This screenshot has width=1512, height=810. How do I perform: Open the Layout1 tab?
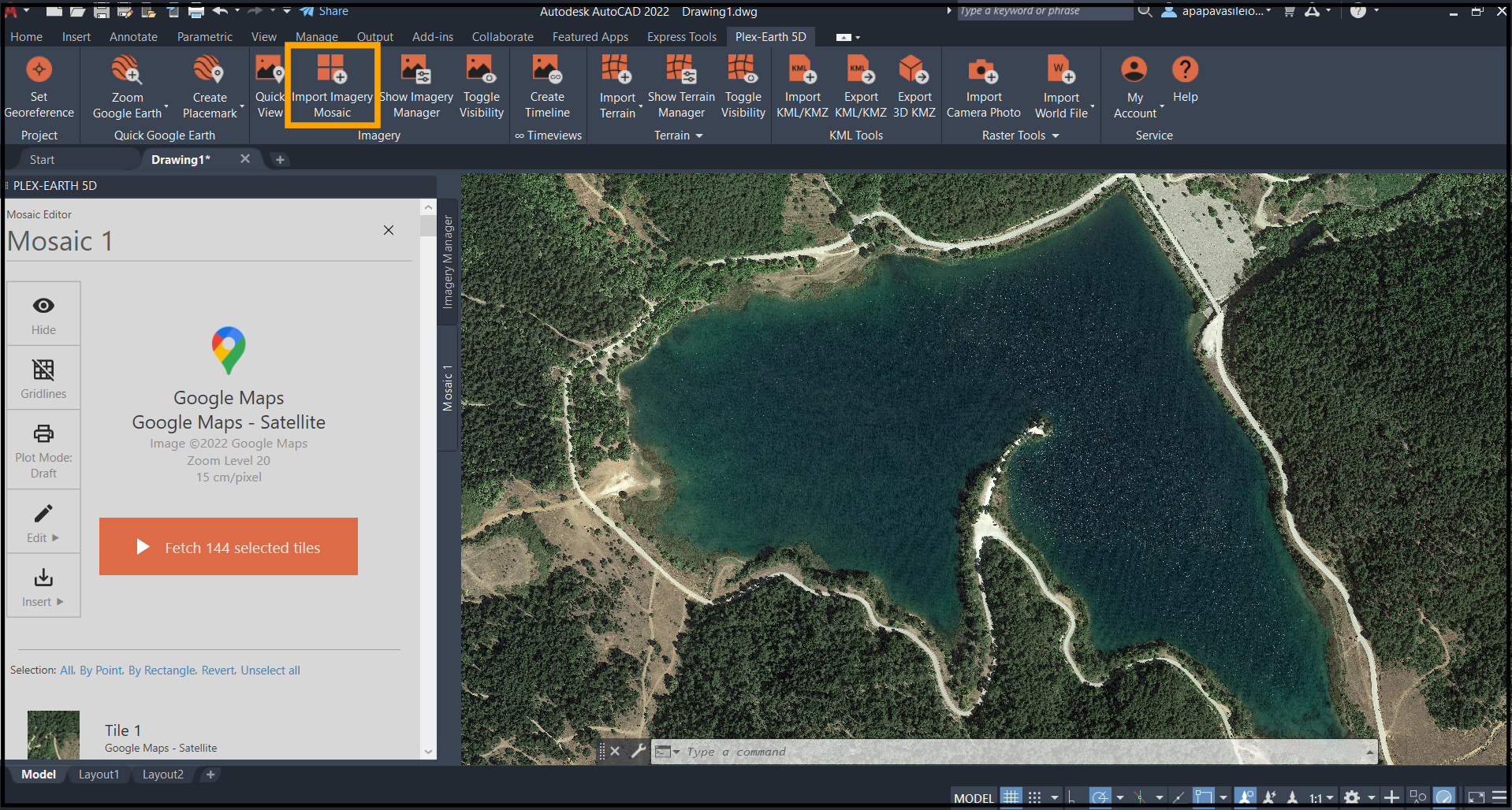[99, 774]
